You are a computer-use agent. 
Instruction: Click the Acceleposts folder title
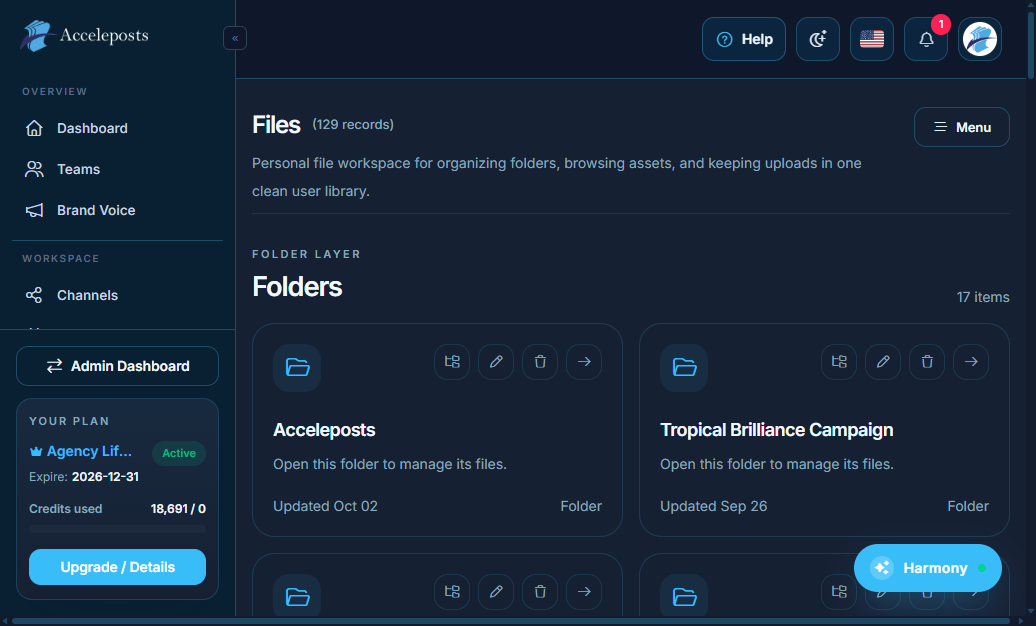pos(324,430)
